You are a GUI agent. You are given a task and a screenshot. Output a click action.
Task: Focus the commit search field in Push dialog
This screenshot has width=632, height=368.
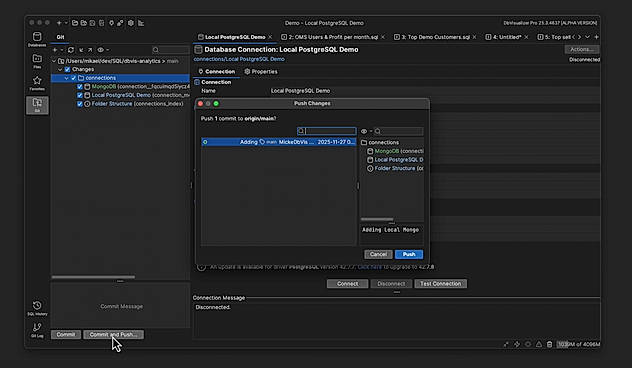coord(326,131)
